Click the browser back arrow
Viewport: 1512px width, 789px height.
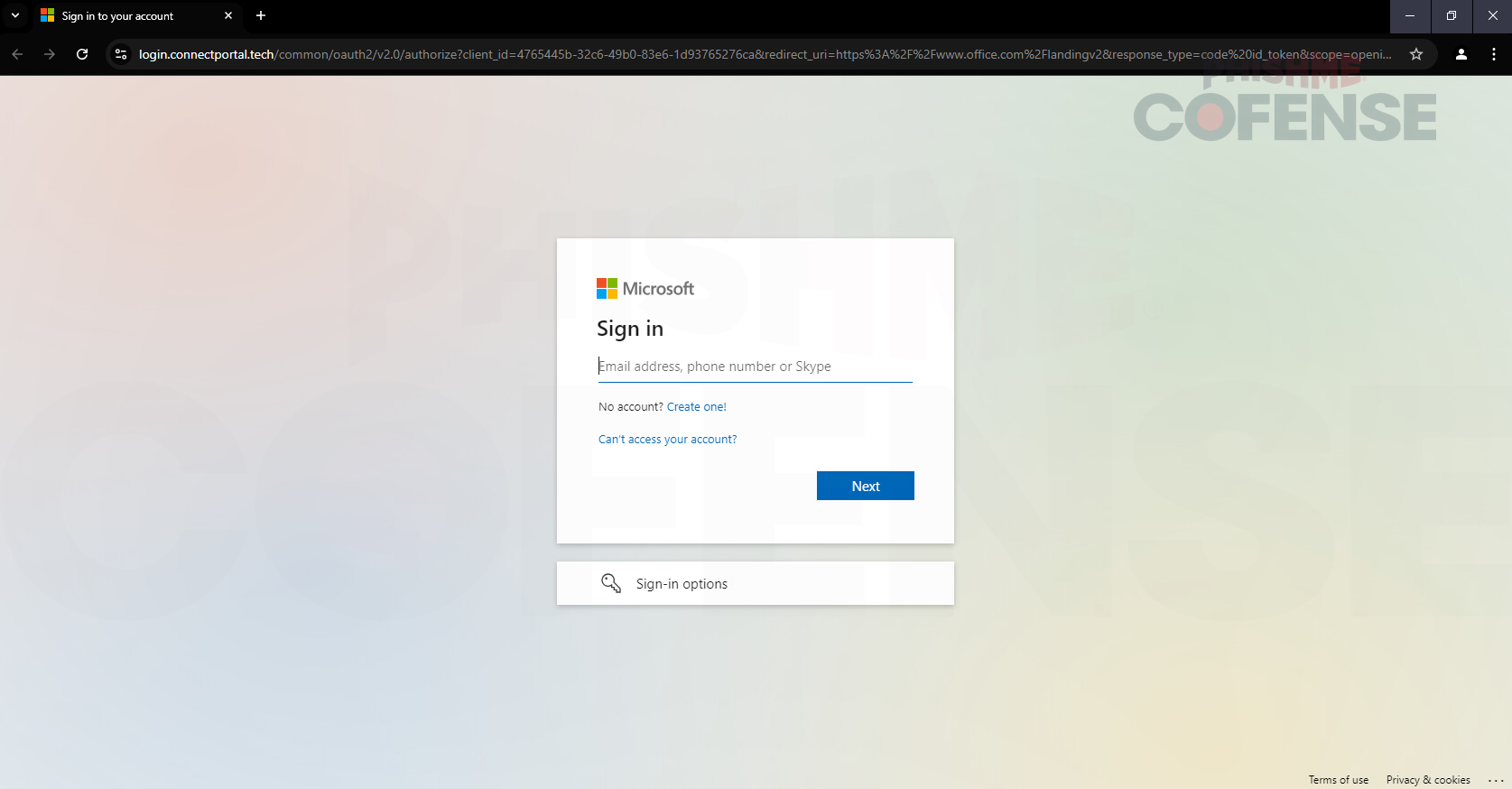tap(17, 54)
